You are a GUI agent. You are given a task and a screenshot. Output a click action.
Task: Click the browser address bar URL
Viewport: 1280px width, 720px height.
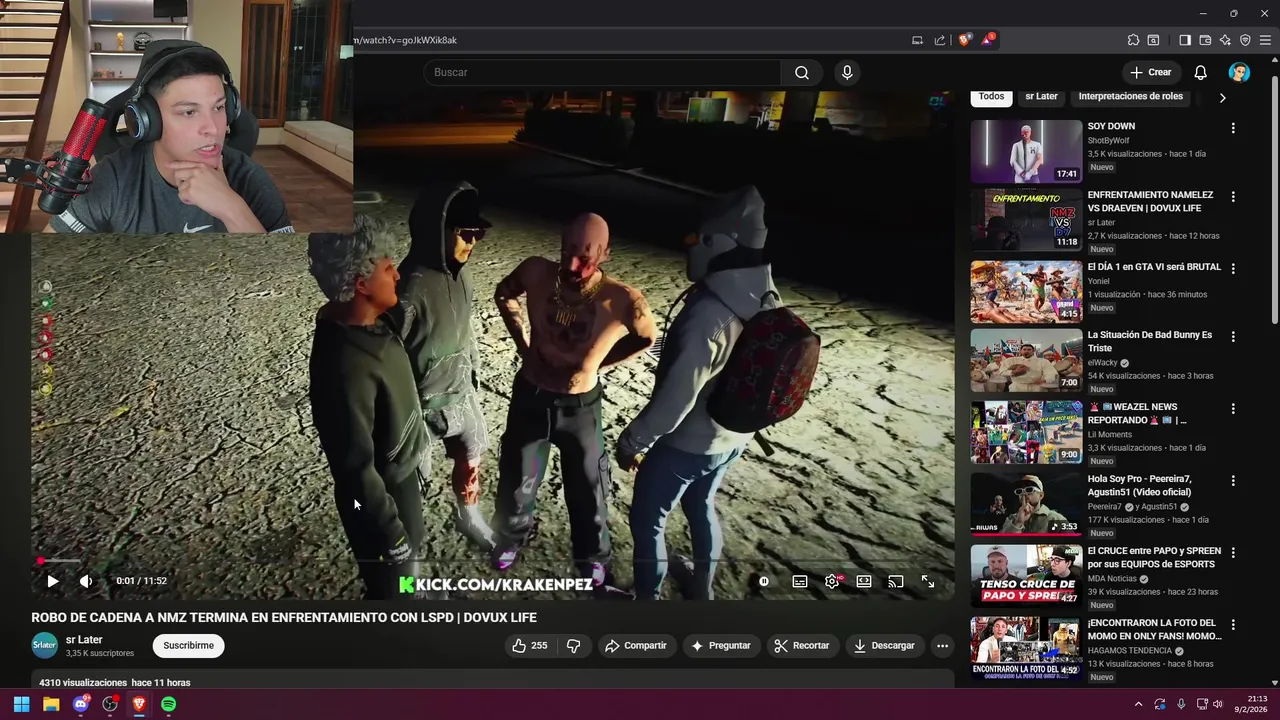coord(404,40)
